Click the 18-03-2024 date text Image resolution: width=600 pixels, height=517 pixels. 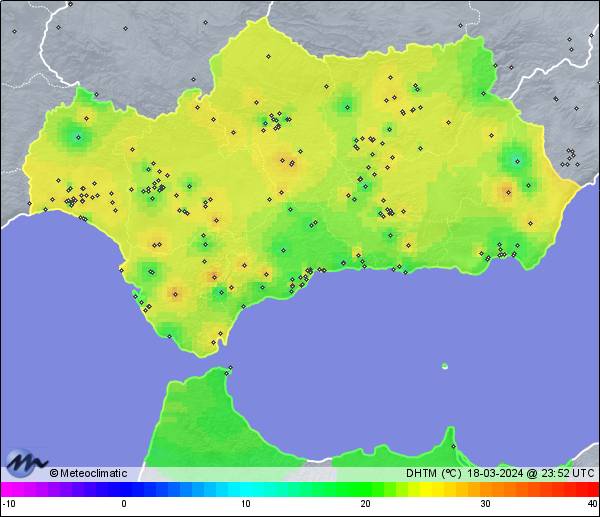495,473
